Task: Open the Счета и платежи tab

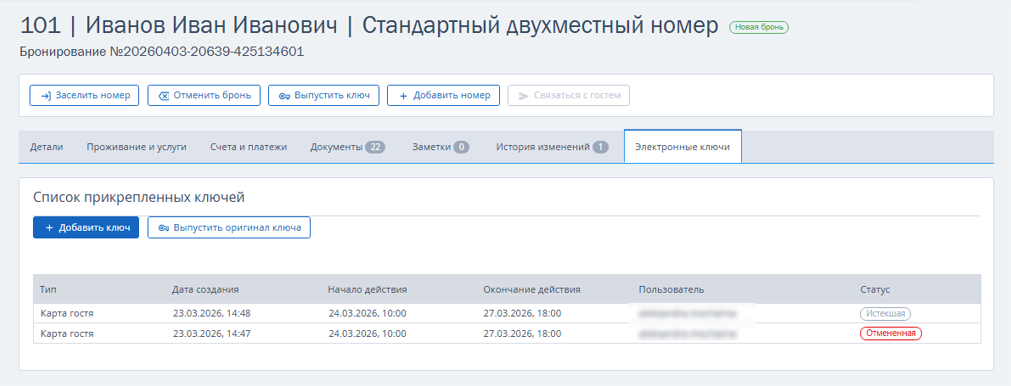Action: pos(248,147)
